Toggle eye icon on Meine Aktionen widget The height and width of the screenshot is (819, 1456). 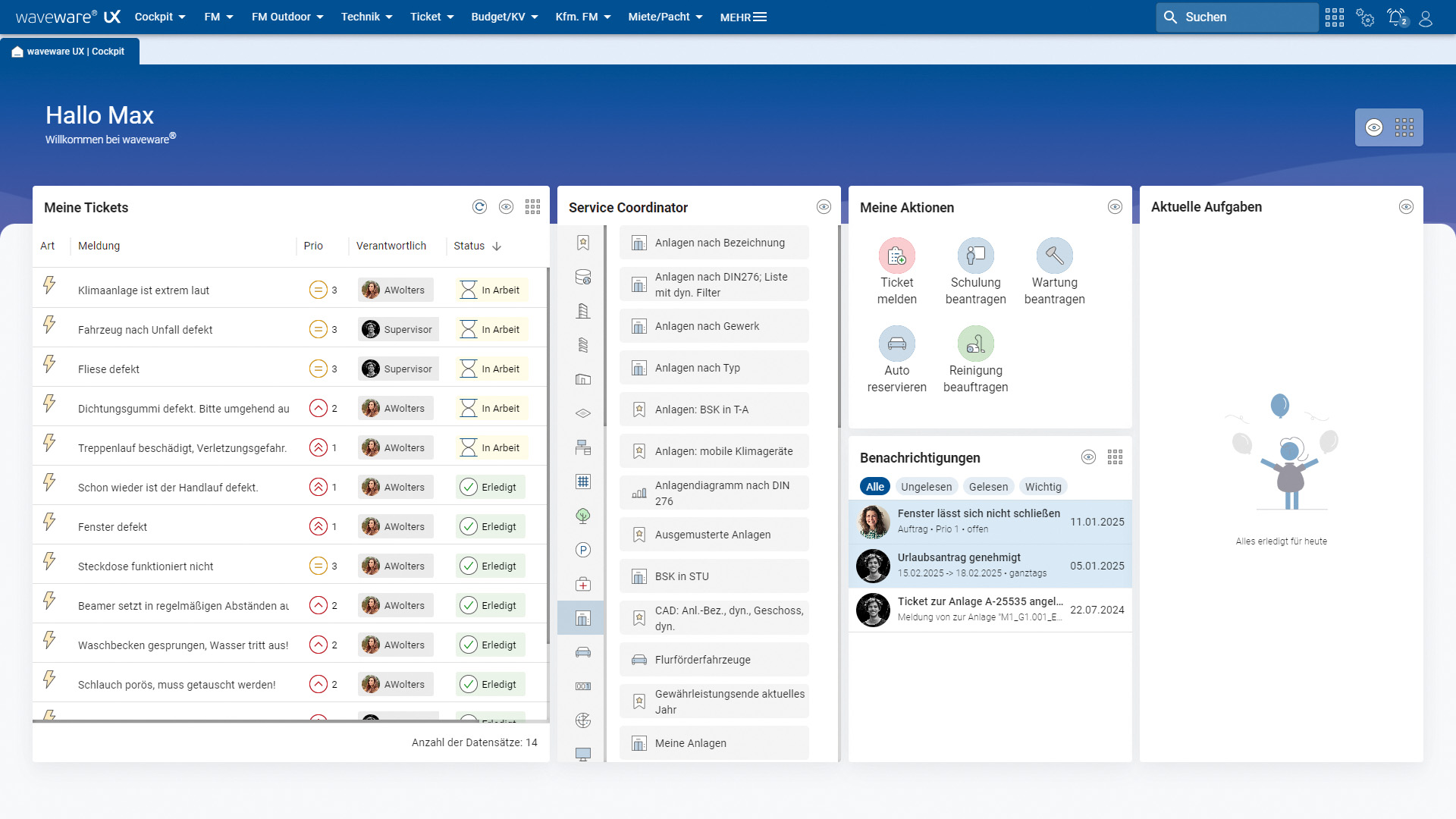pyautogui.click(x=1115, y=207)
